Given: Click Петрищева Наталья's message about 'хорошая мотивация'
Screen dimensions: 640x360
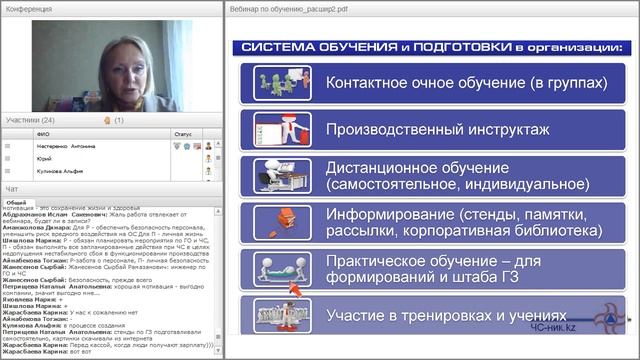Looking at the screenshot, I should coord(103,290).
